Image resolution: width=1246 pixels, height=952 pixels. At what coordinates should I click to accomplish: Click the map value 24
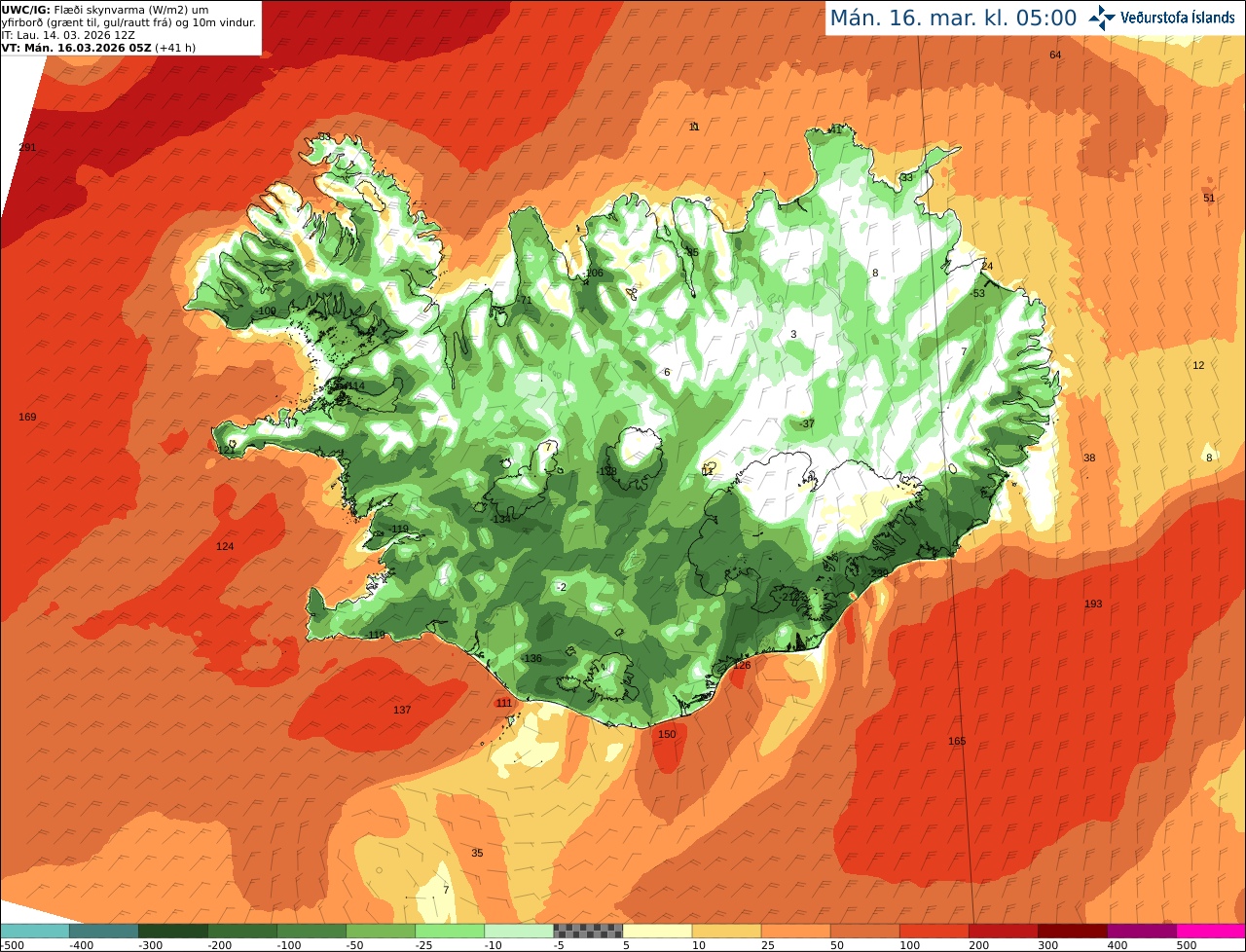click(987, 266)
